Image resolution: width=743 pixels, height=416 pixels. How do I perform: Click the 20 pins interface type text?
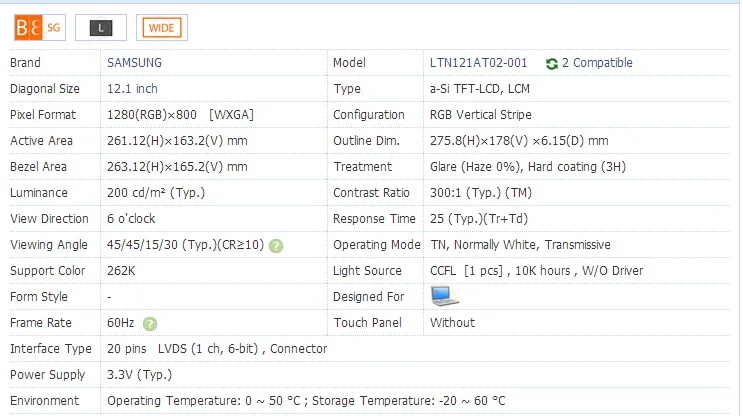point(127,349)
